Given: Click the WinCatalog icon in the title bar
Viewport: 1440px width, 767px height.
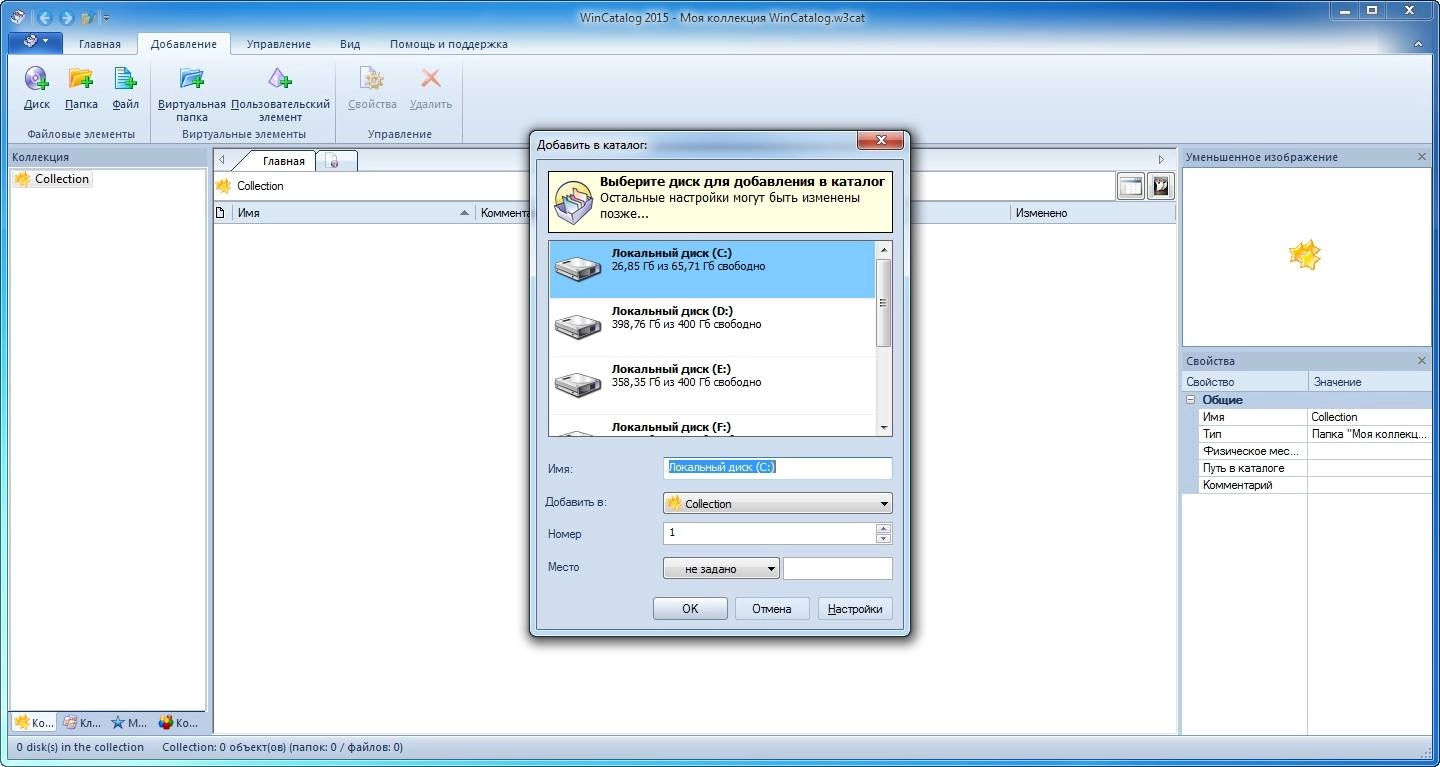Looking at the screenshot, I should click(x=18, y=17).
